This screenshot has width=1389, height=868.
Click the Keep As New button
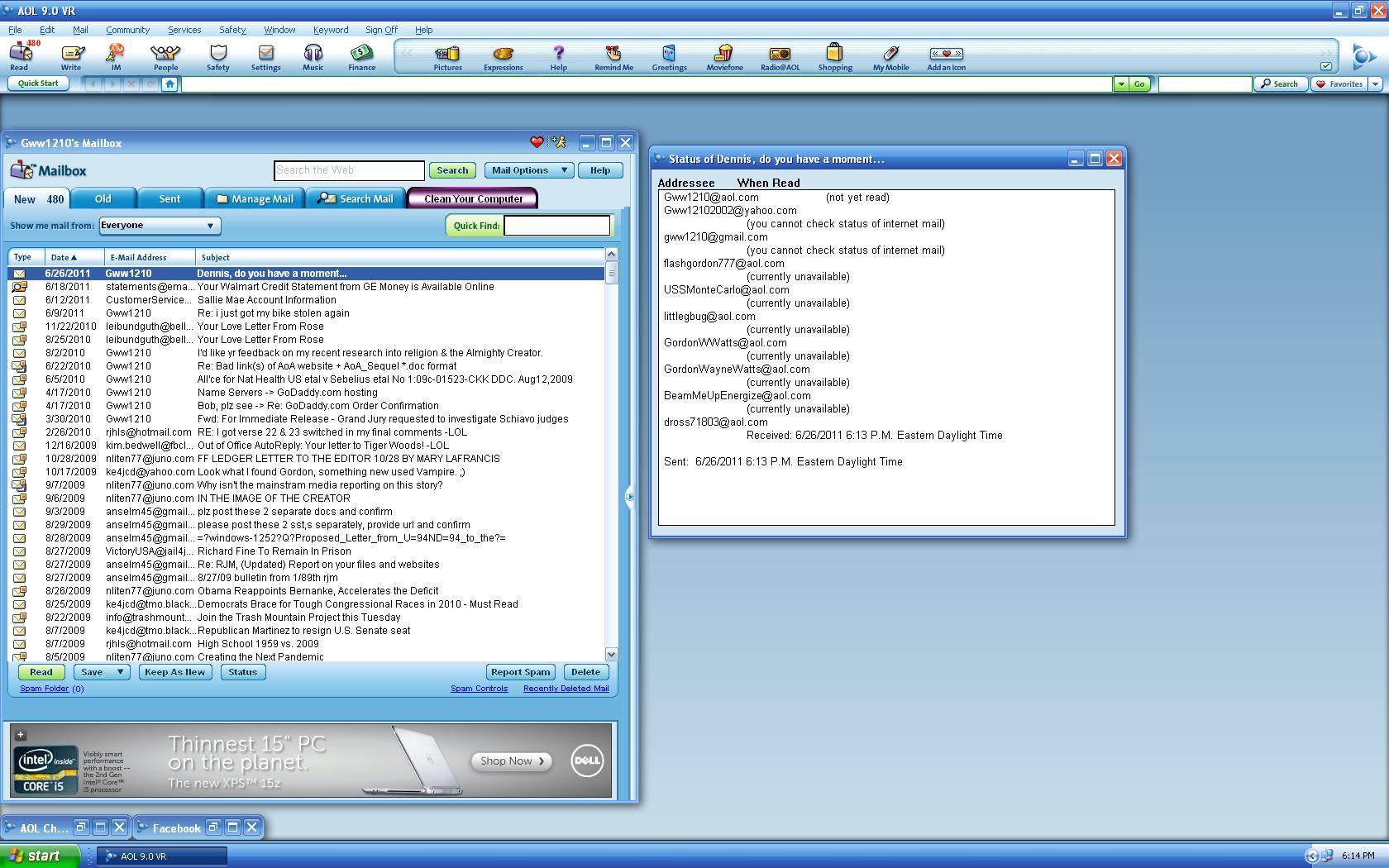[x=175, y=672]
